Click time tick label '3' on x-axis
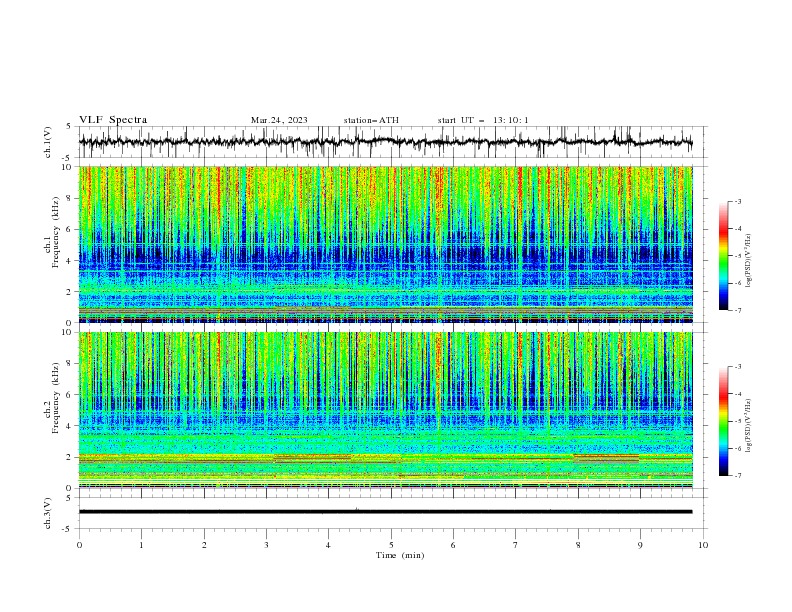Viewport: 792px width, 612px height. click(x=266, y=545)
